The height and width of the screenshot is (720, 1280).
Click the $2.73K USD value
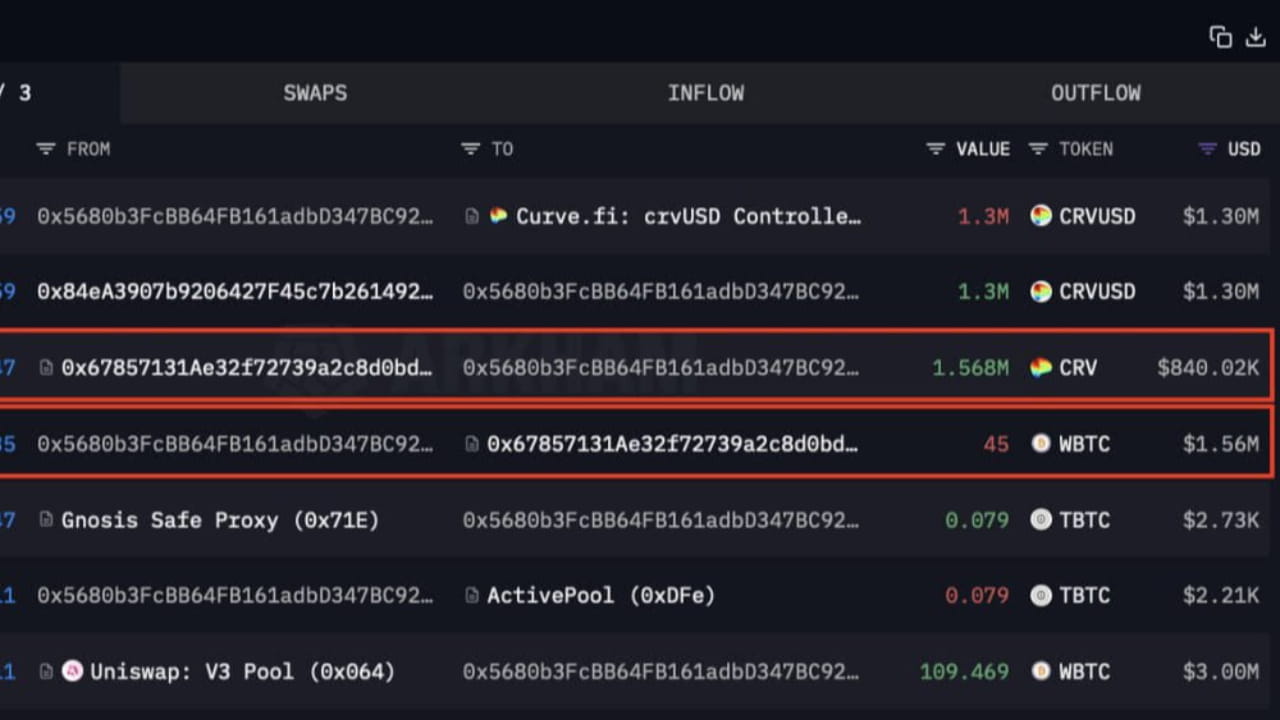(x=1221, y=520)
